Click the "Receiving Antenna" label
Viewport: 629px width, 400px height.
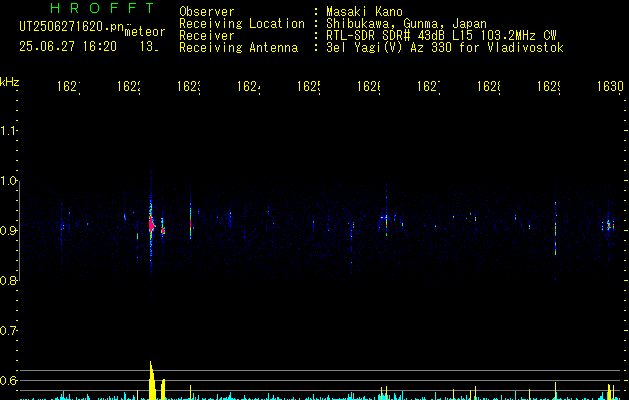click(x=239, y=48)
